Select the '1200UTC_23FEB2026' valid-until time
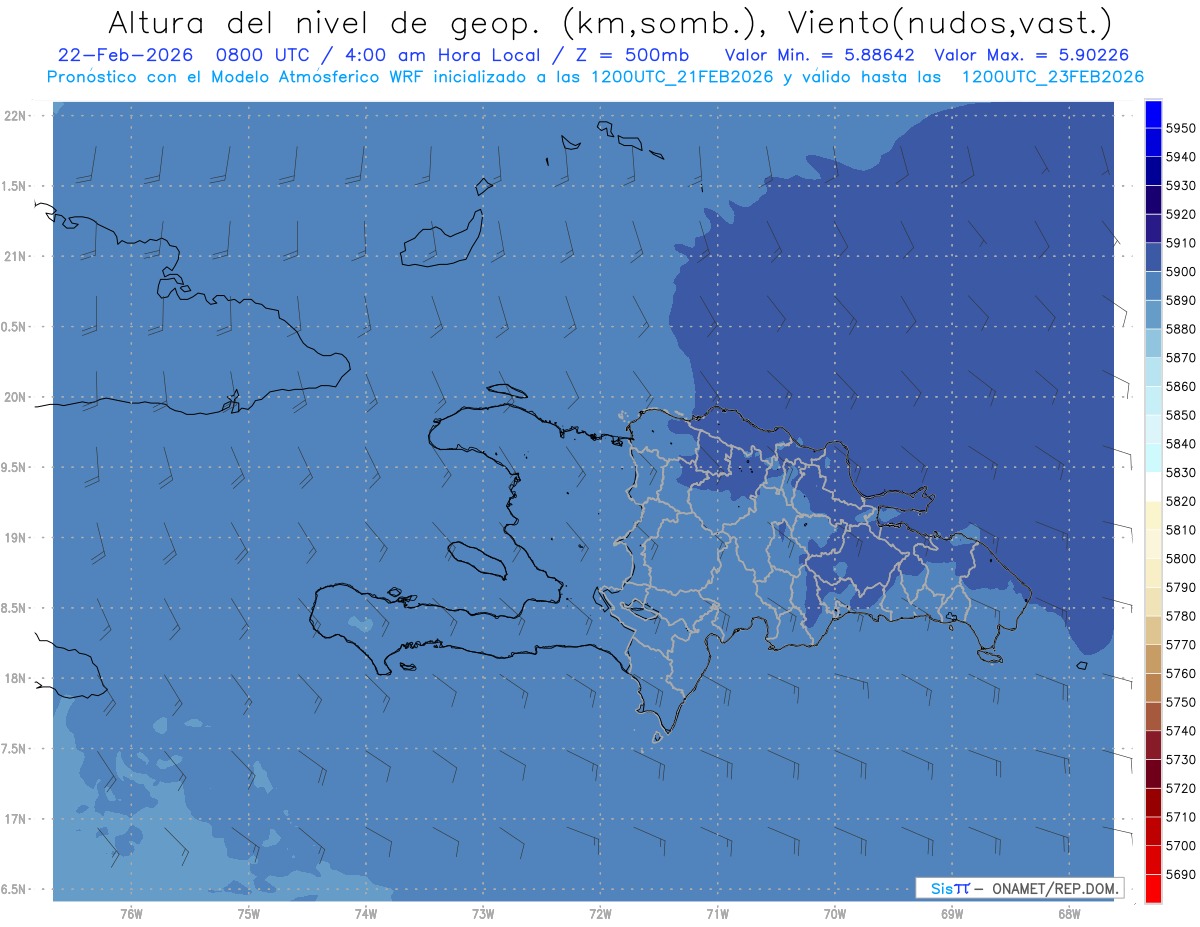Image resolution: width=1200 pixels, height=927 pixels. tap(1053, 76)
